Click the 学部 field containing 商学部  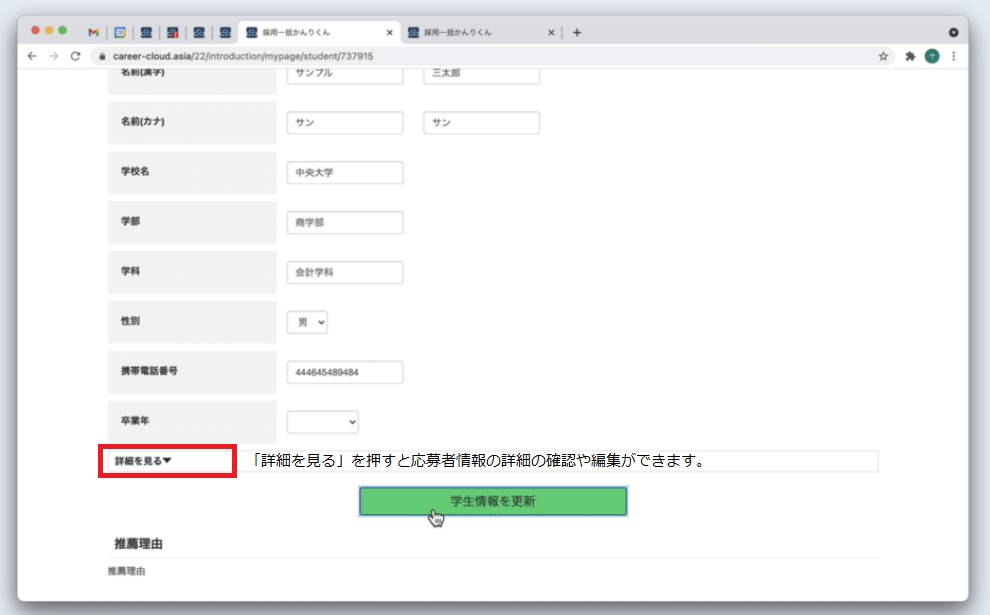tap(344, 223)
